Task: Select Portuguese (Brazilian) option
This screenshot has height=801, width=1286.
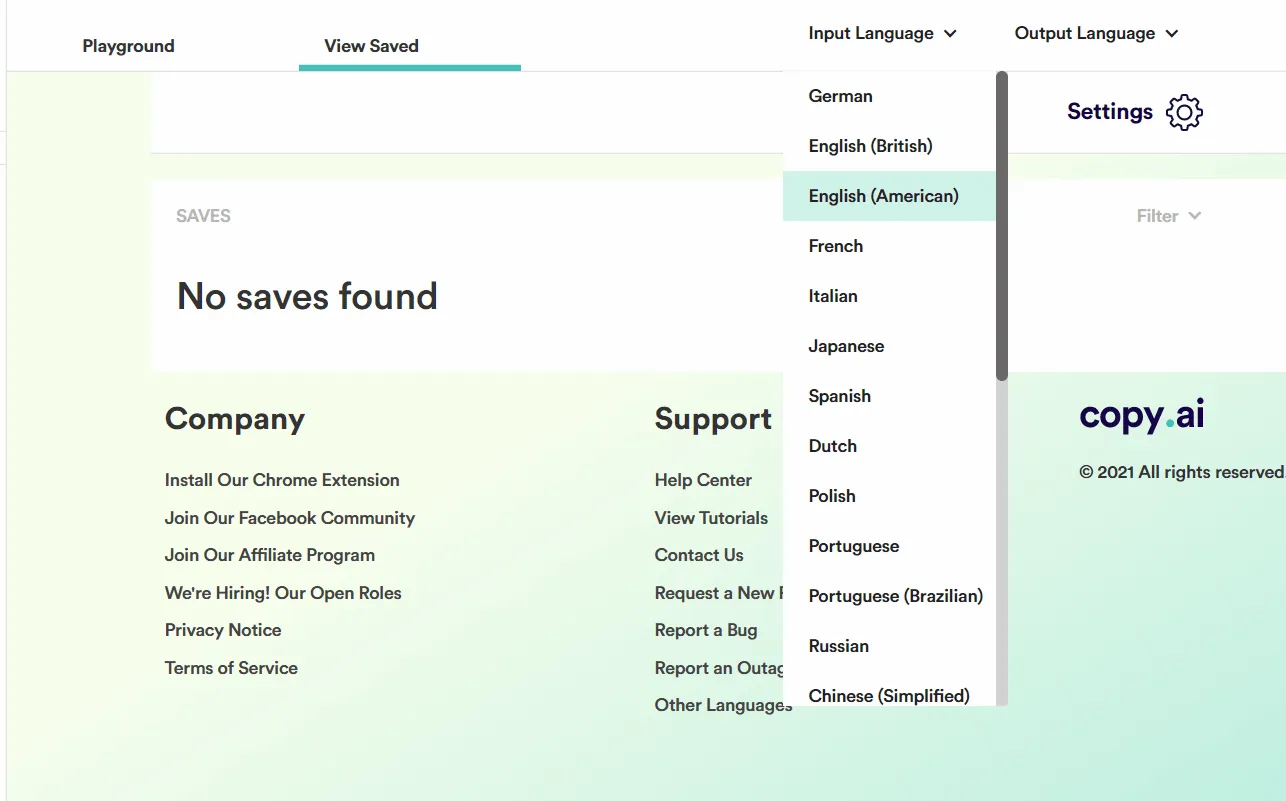Action: pos(889,596)
